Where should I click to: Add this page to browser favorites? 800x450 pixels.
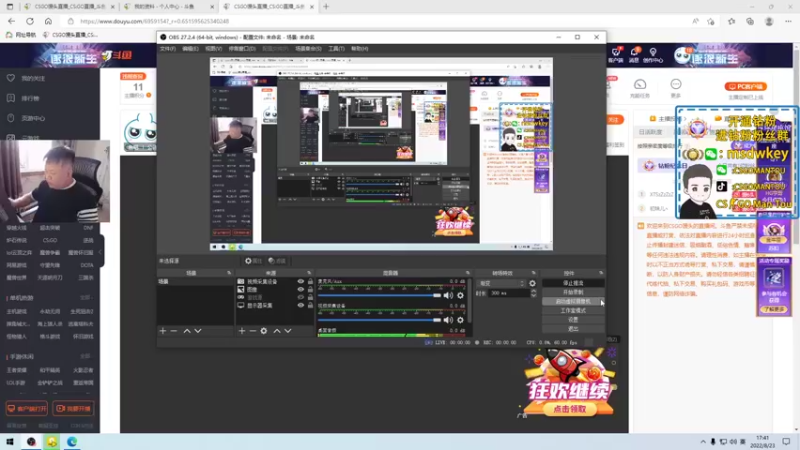(711, 21)
